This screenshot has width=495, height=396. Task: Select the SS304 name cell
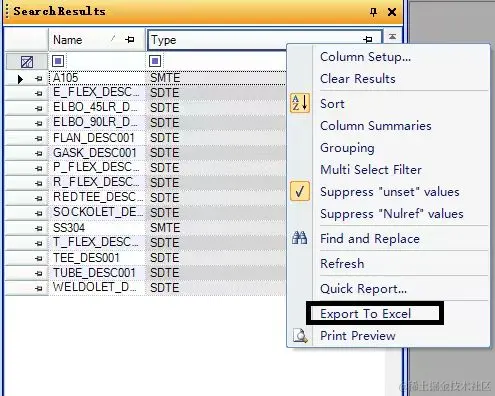(97, 228)
